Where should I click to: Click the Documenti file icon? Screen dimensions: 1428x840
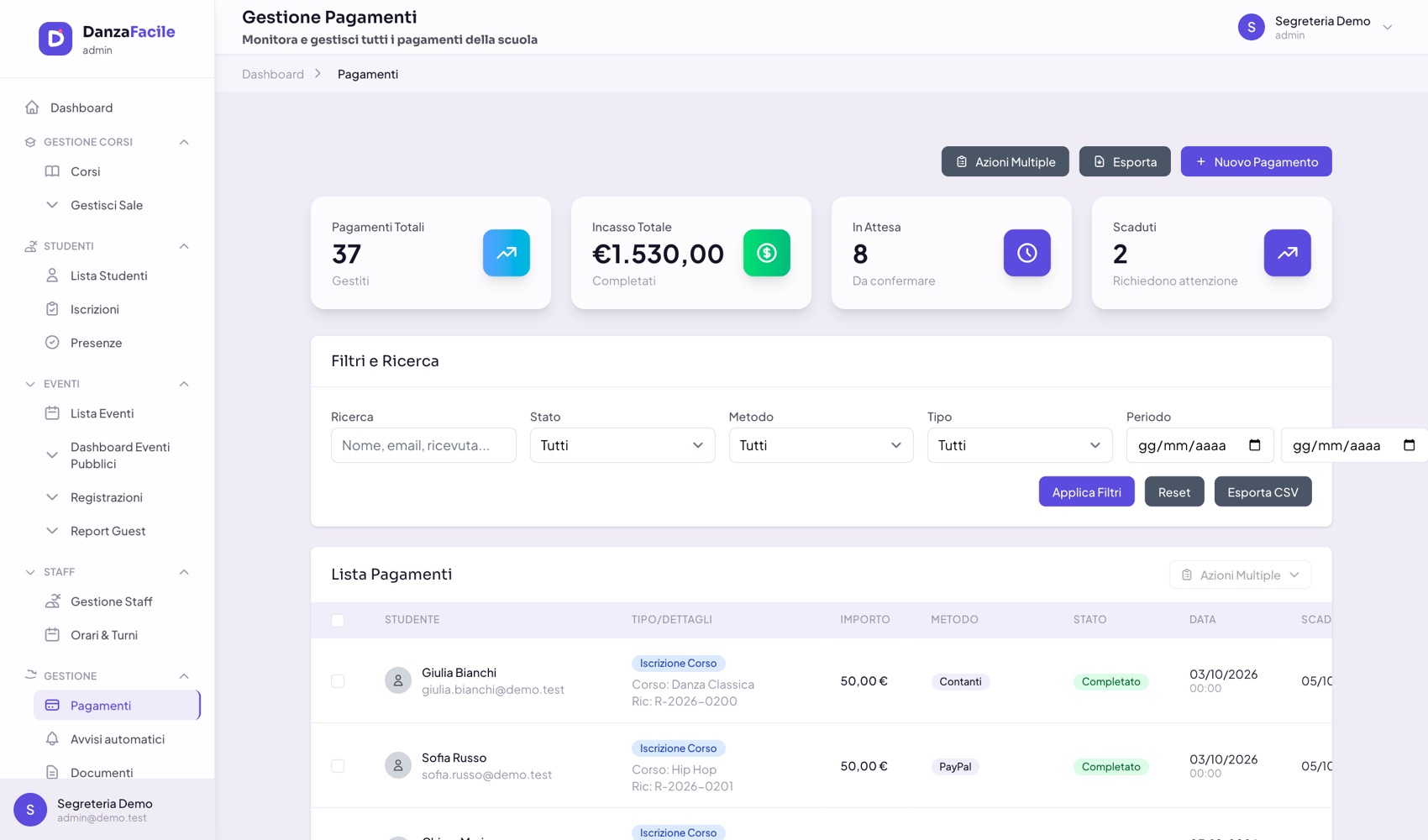(x=52, y=773)
